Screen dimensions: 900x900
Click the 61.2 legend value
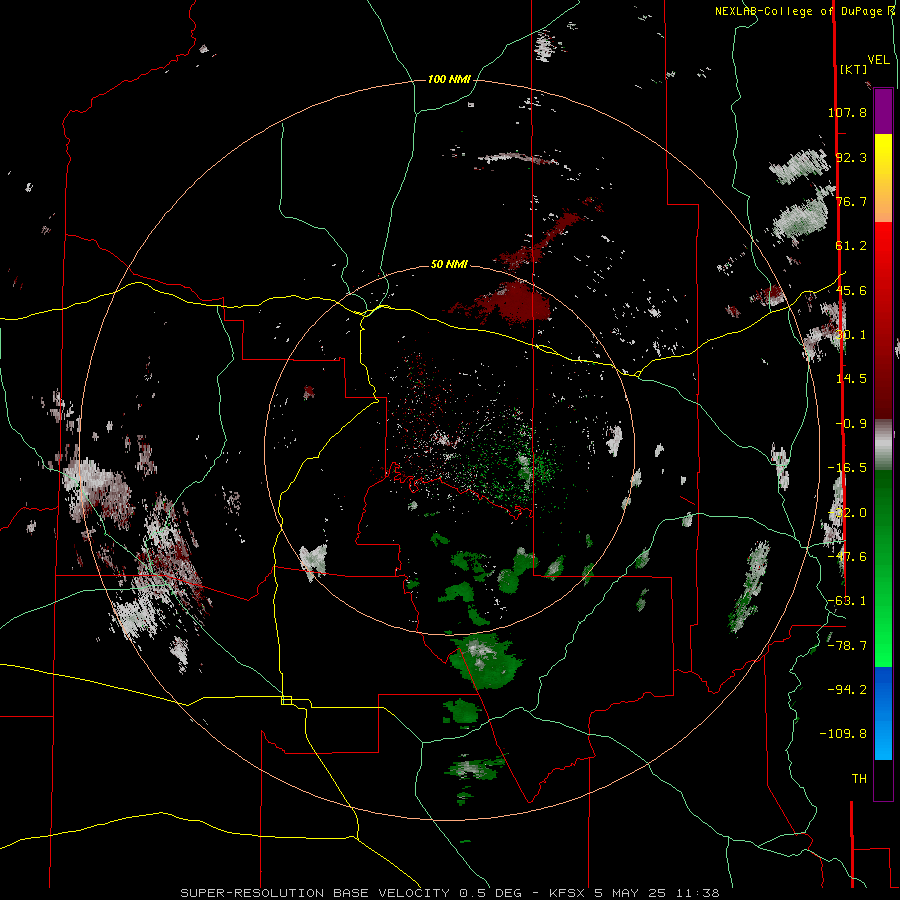click(851, 246)
